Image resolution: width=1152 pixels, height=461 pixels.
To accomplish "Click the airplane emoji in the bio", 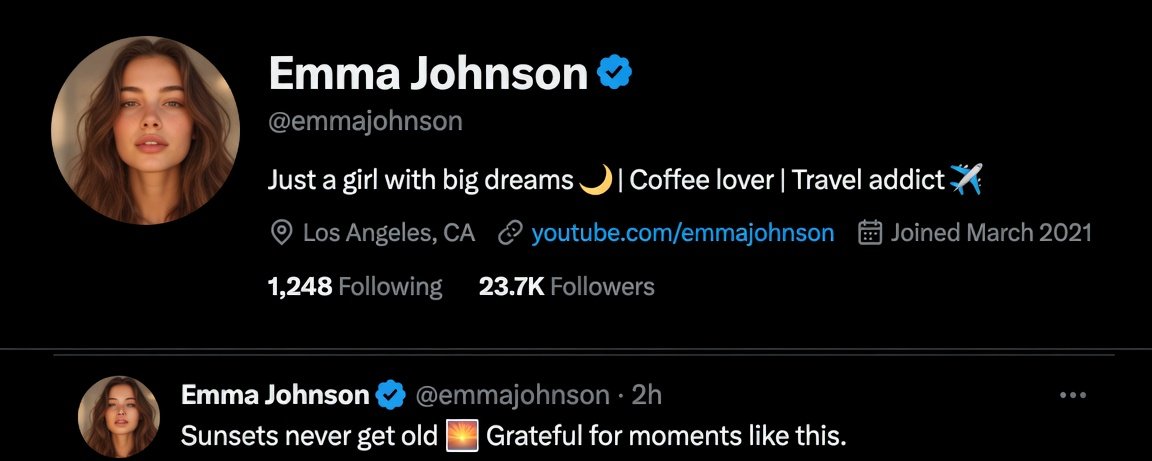I will 965,179.
